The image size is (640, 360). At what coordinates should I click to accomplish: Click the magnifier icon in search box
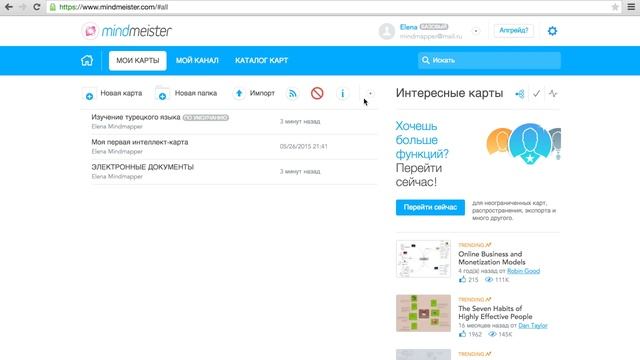(x=426, y=60)
